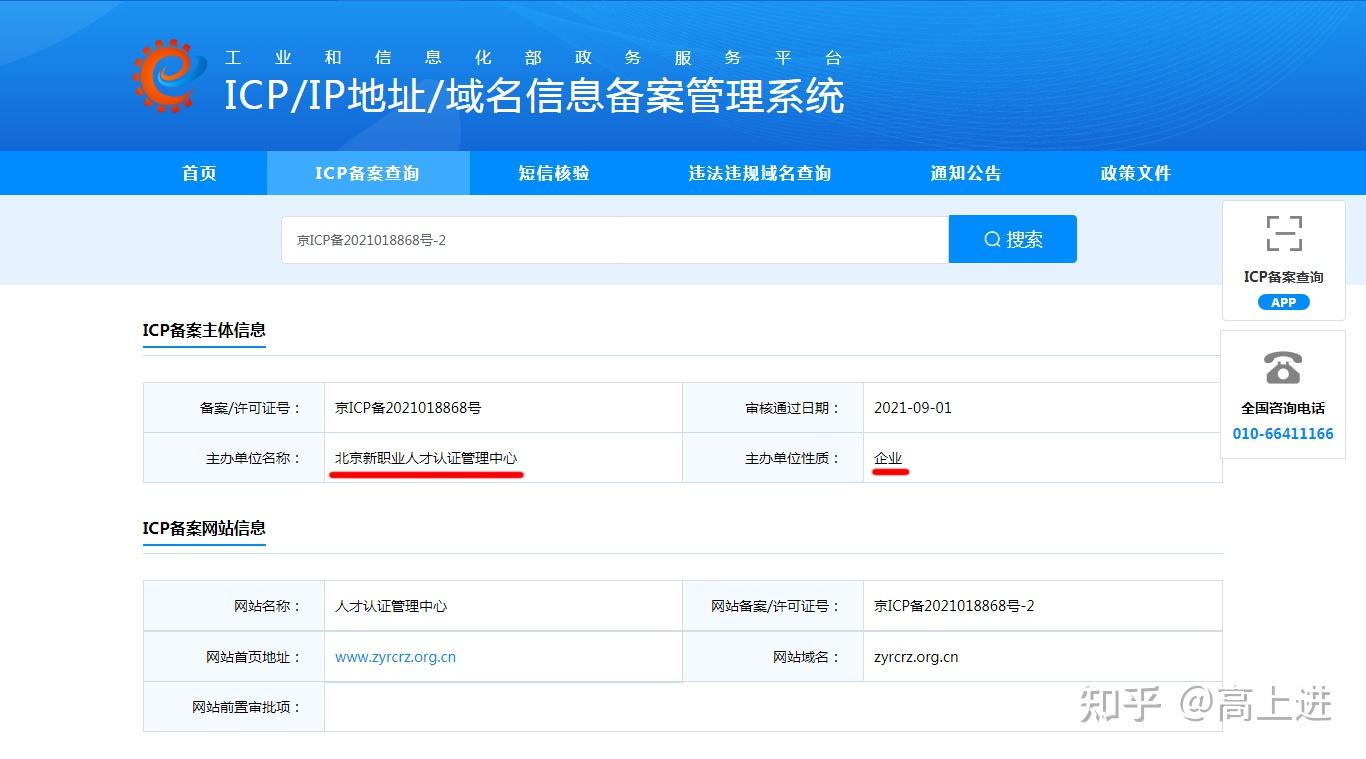Click the magnifier icon in 搜索 button
This screenshot has height=759, width=1366.
pos(992,239)
